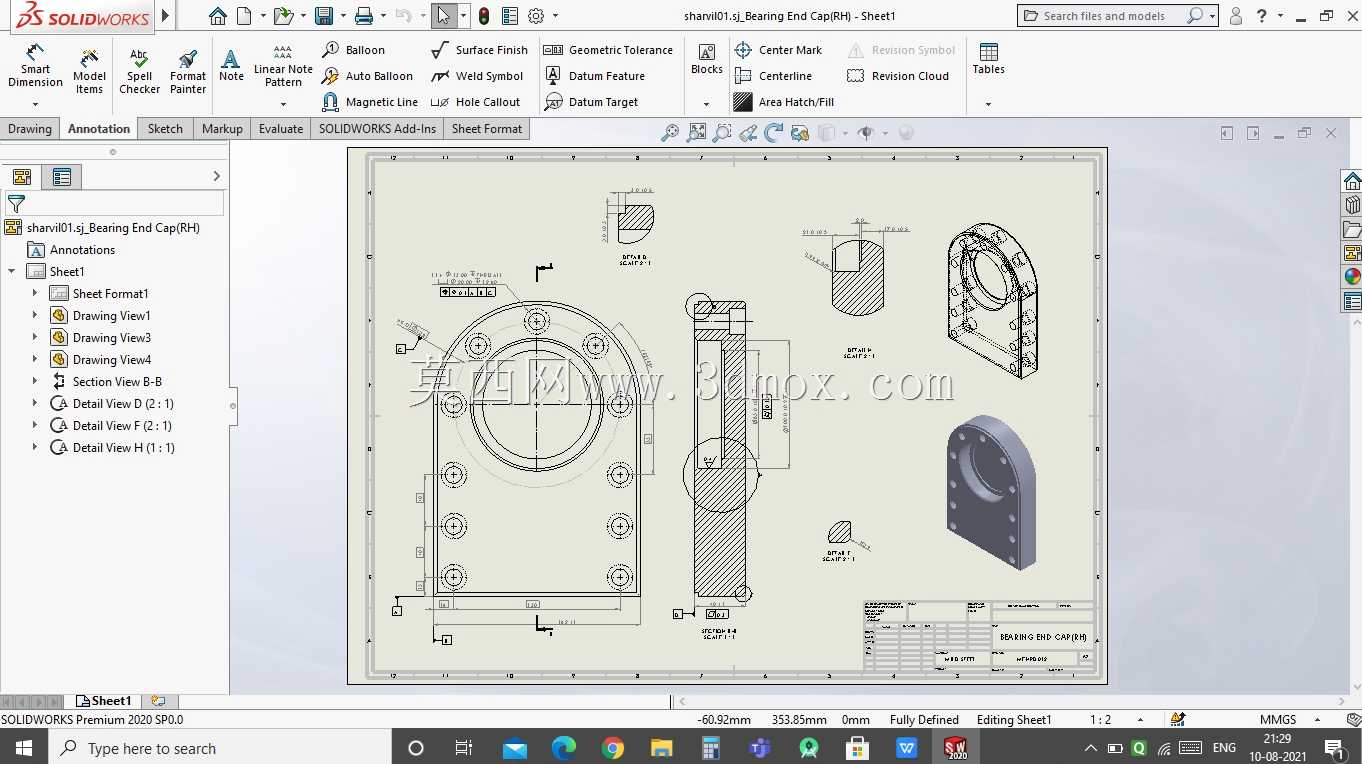Screen dimensions: 1362x764
Task: Open the Tables tool
Action: tap(988, 60)
